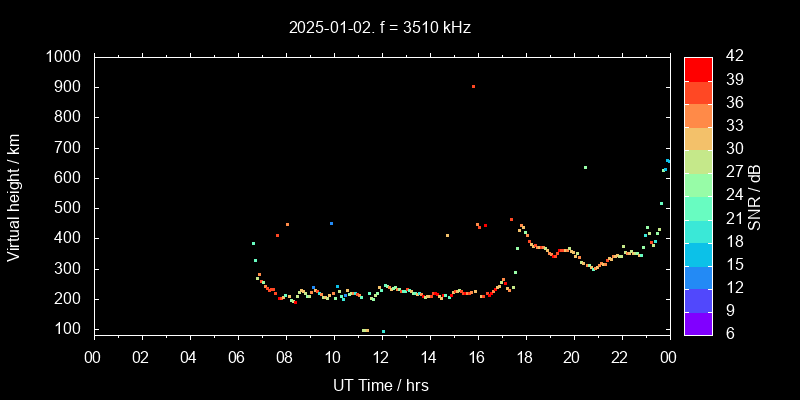800x400 pixels.
Task: Select the cyan 15-18 dB colorbar band
Action: click(x=698, y=253)
